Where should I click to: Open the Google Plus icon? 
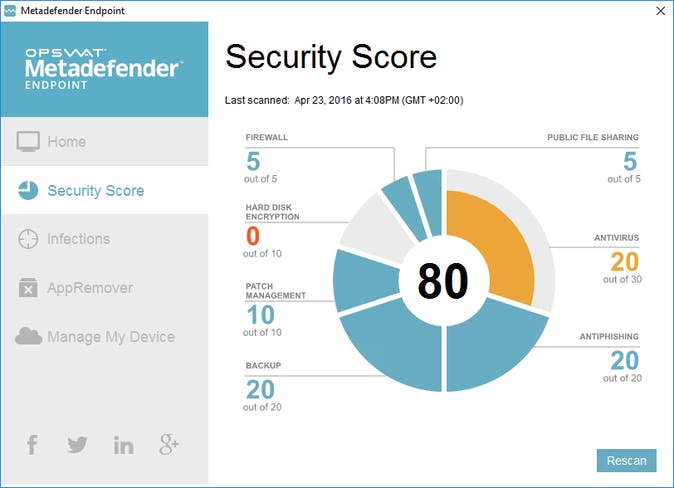tap(168, 445)
